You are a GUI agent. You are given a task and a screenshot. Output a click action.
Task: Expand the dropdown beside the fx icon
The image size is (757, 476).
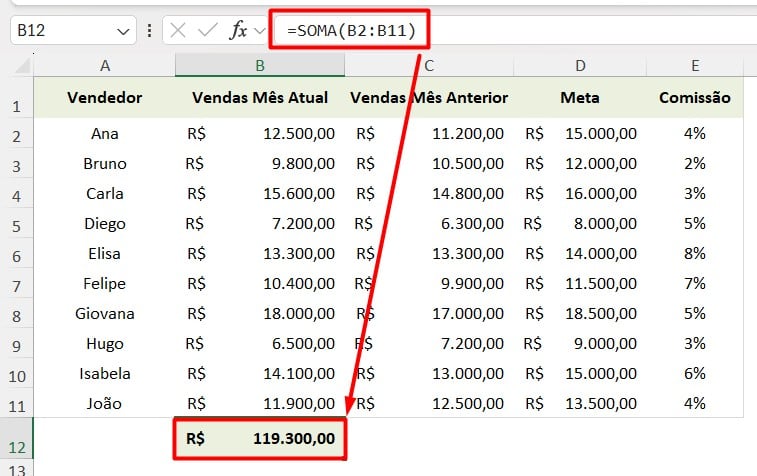[x=260, y=31]
